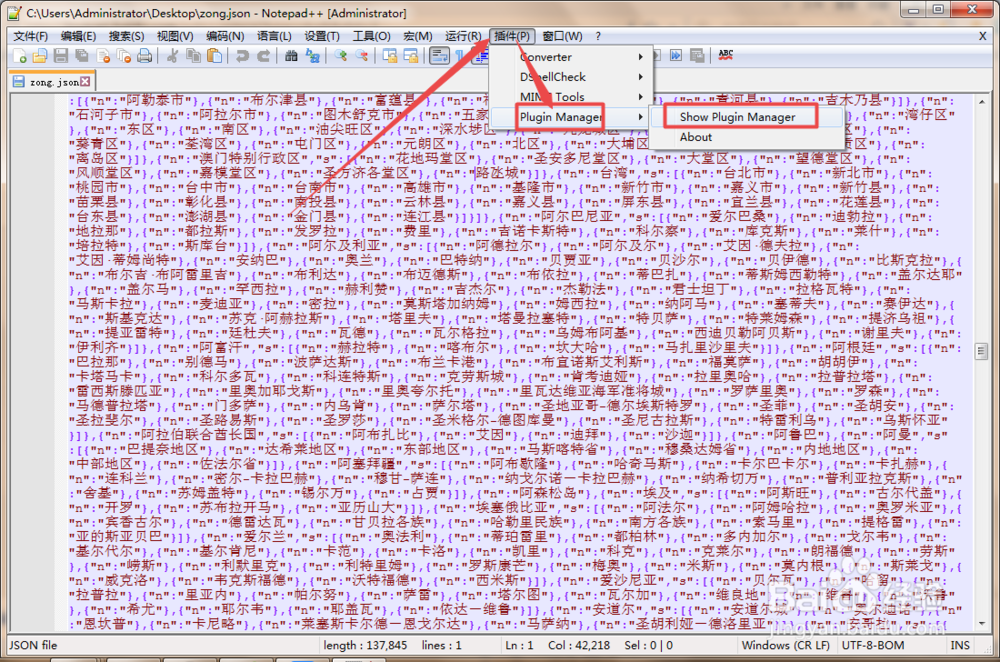This screenshot has width=1000, height=662.
Task: Select Show Plugin Manager menu entry
Action: [x=737, y=117]
